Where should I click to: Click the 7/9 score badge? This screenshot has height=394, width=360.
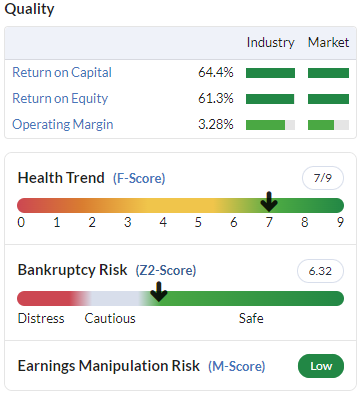coord(323,178)
